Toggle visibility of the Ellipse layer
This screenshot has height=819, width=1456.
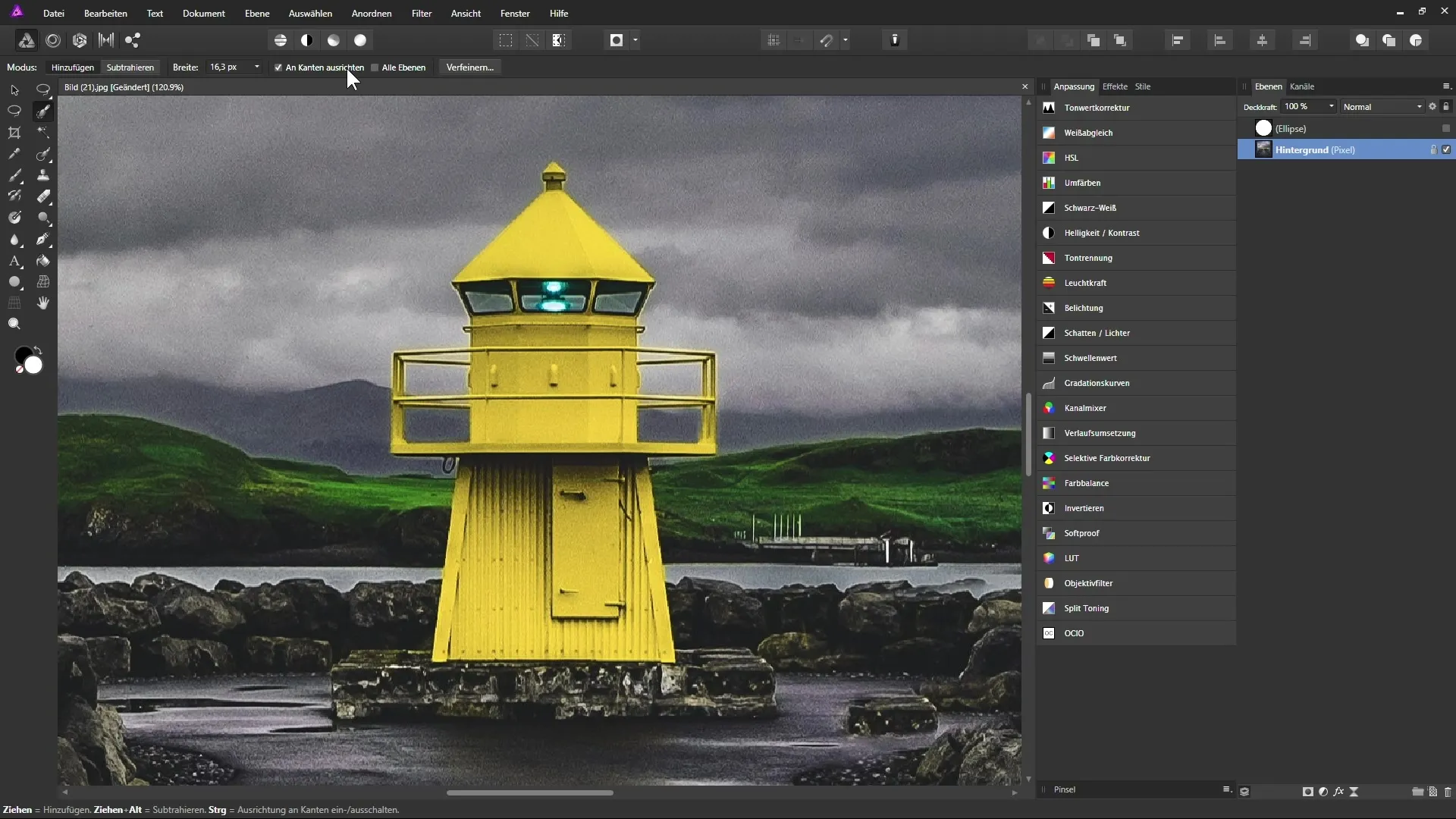click(1446, 129)
